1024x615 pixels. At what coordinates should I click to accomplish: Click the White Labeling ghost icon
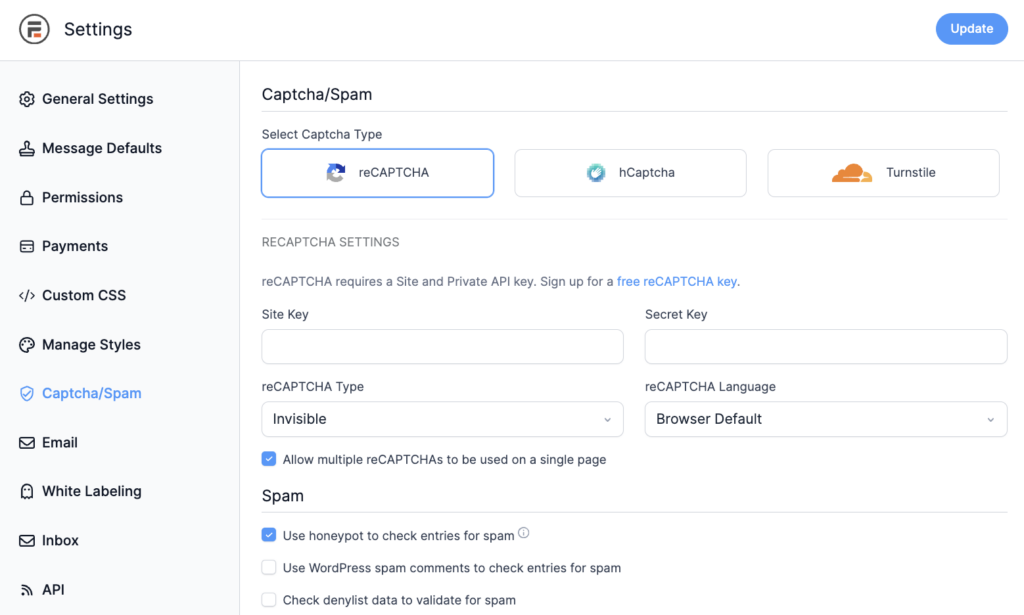[x=27, y=492]
